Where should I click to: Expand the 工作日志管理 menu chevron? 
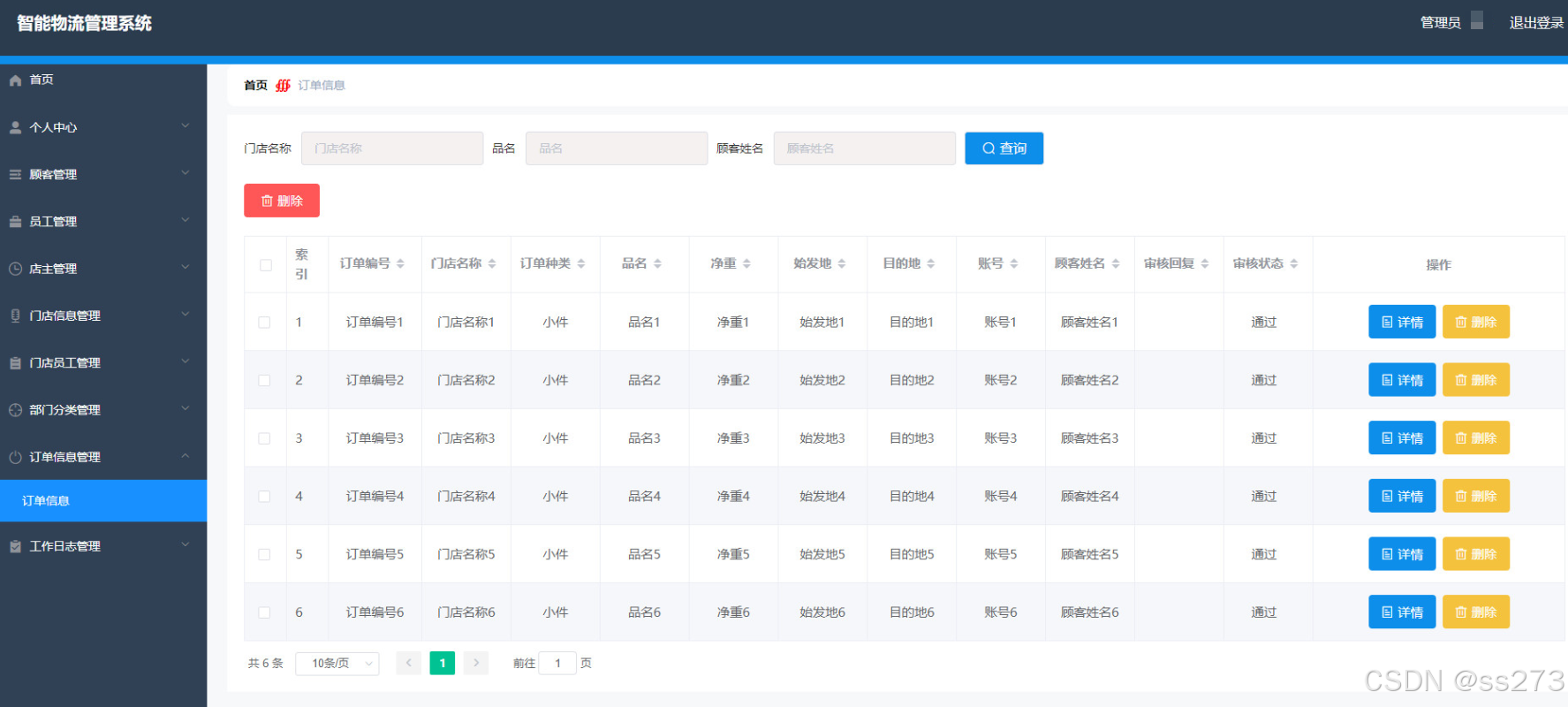(186, 544)
